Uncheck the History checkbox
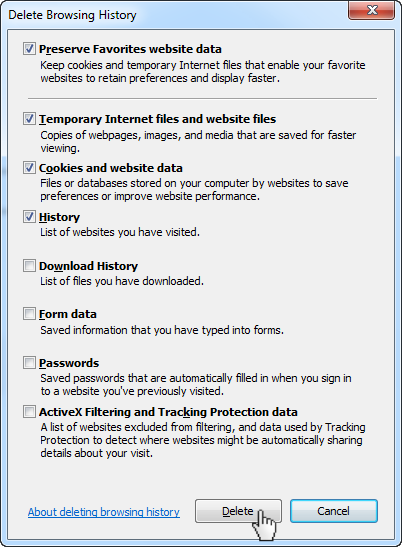The height and width of the screenshot is (547, 402). click(29, 217)
